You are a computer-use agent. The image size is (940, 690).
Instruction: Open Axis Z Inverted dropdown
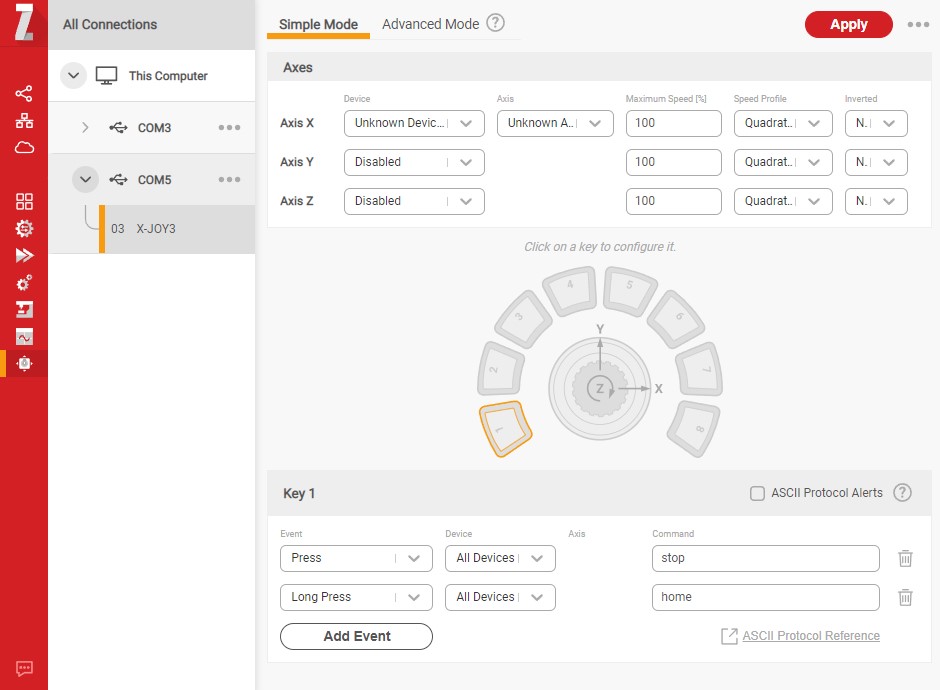pyautogui.click(x=876, y=201)
